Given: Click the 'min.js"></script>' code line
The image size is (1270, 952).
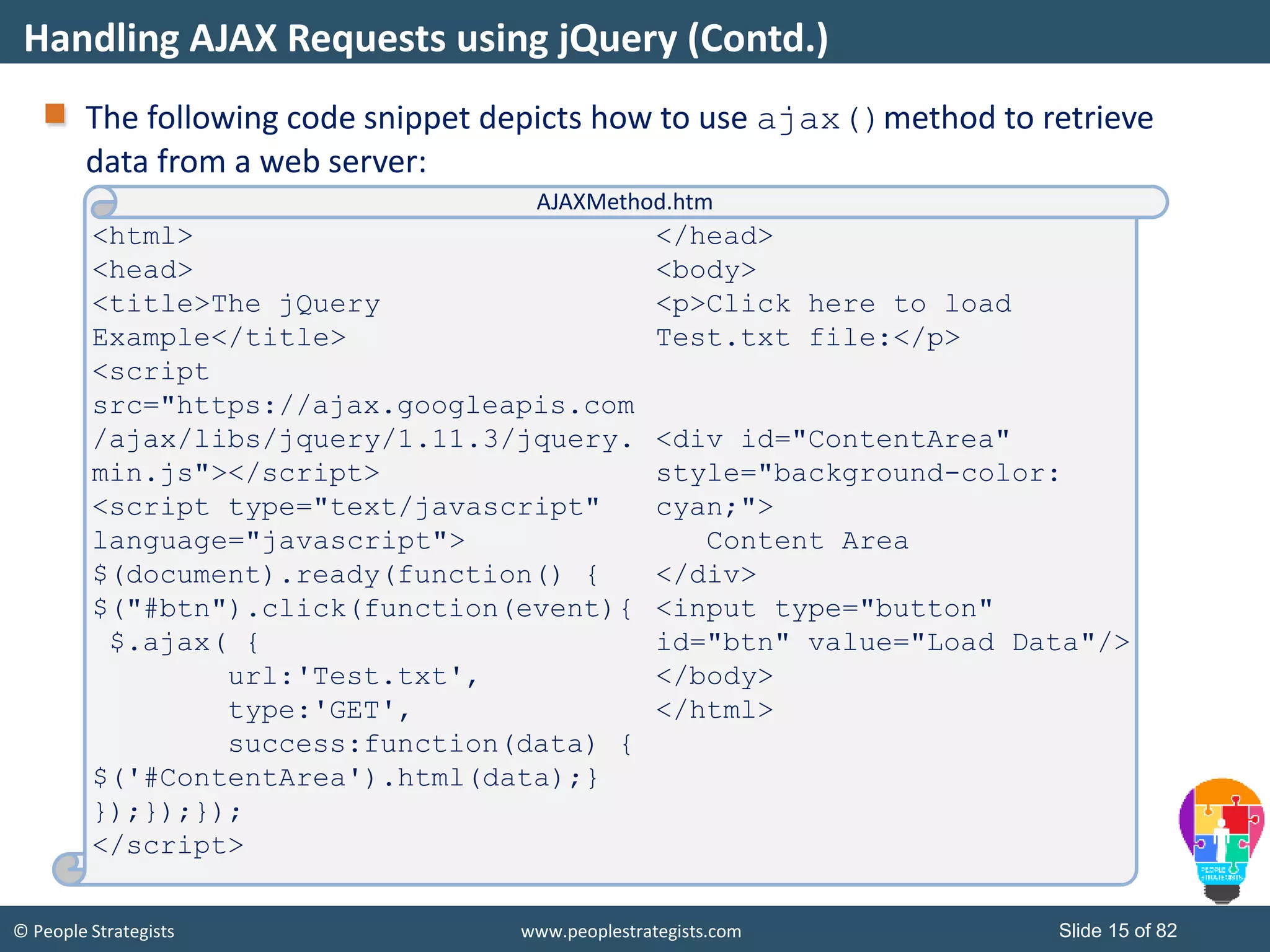Looking at the screenshot, I should coord(236,474).
